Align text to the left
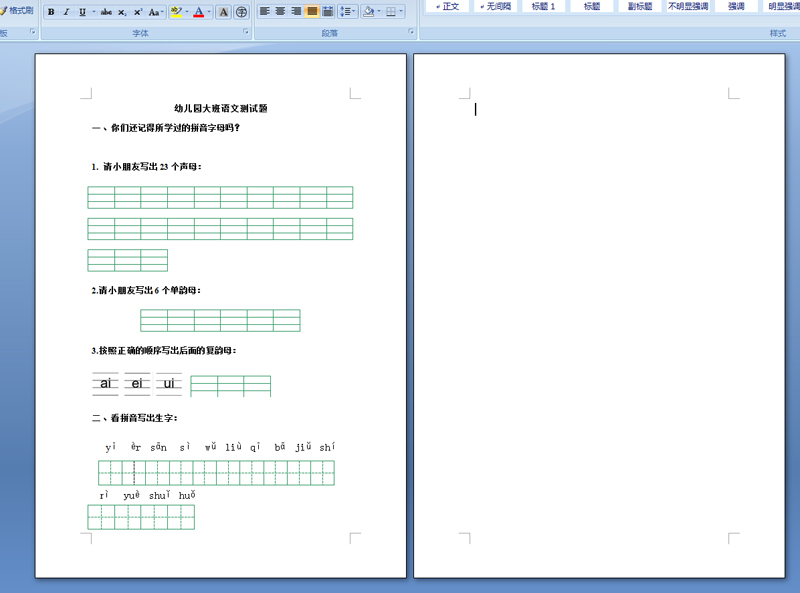The height and width of the screenshot is (593, 800). pyautogui.click(x=265, y=11)
